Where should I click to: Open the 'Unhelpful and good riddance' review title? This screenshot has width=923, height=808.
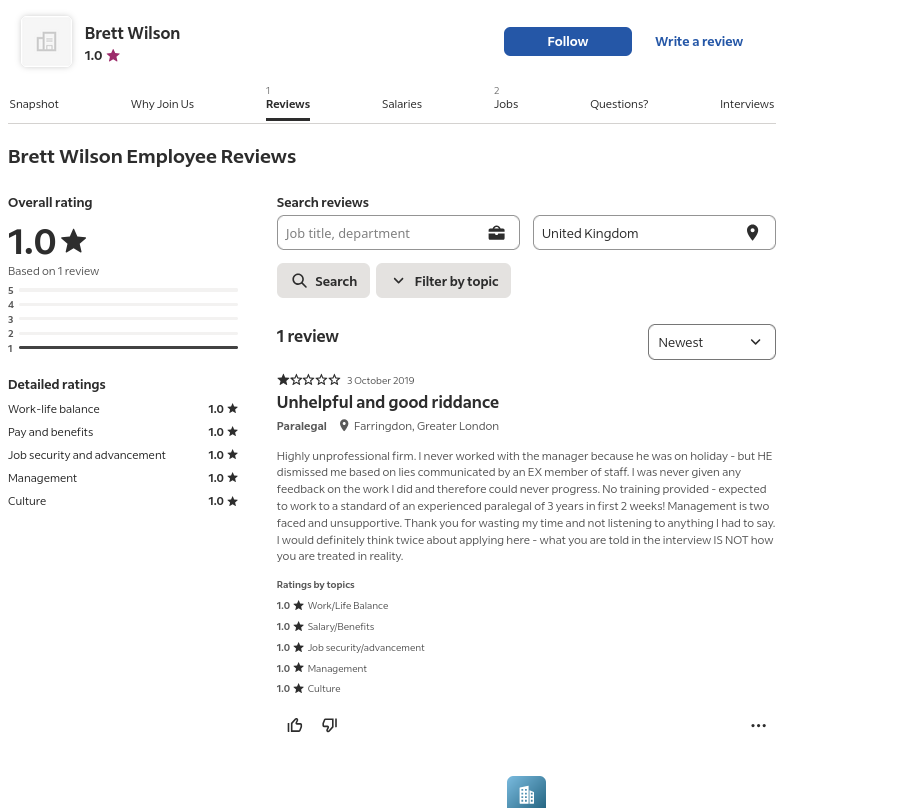(x=388, y=402)
